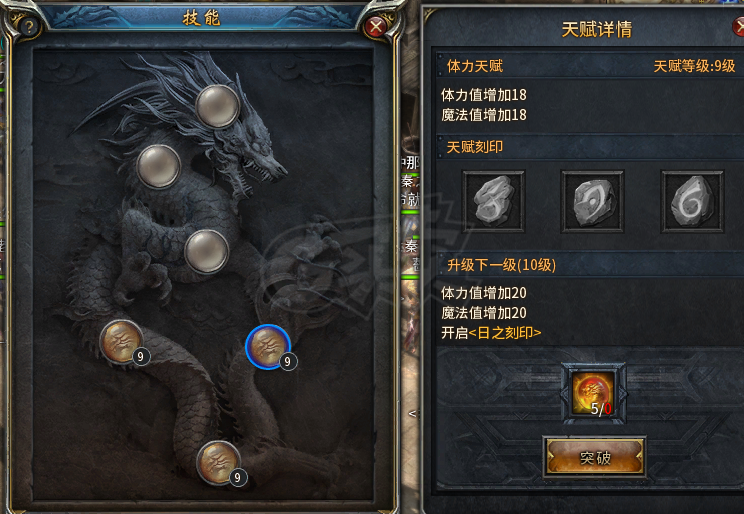Select the leftmost orange level 9 talent orb

point(121,342)
